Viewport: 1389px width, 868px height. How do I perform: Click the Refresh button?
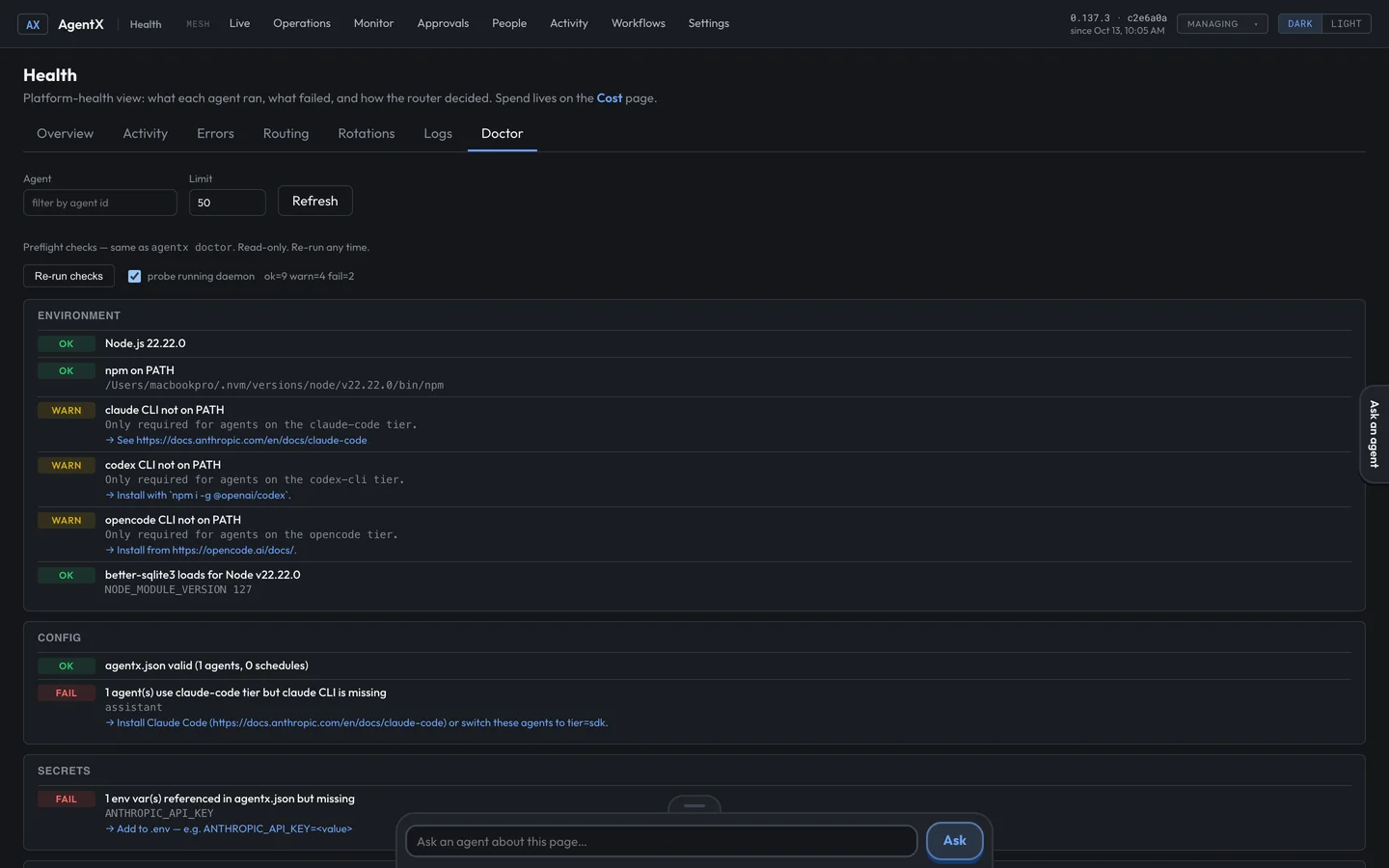[315, 201]
